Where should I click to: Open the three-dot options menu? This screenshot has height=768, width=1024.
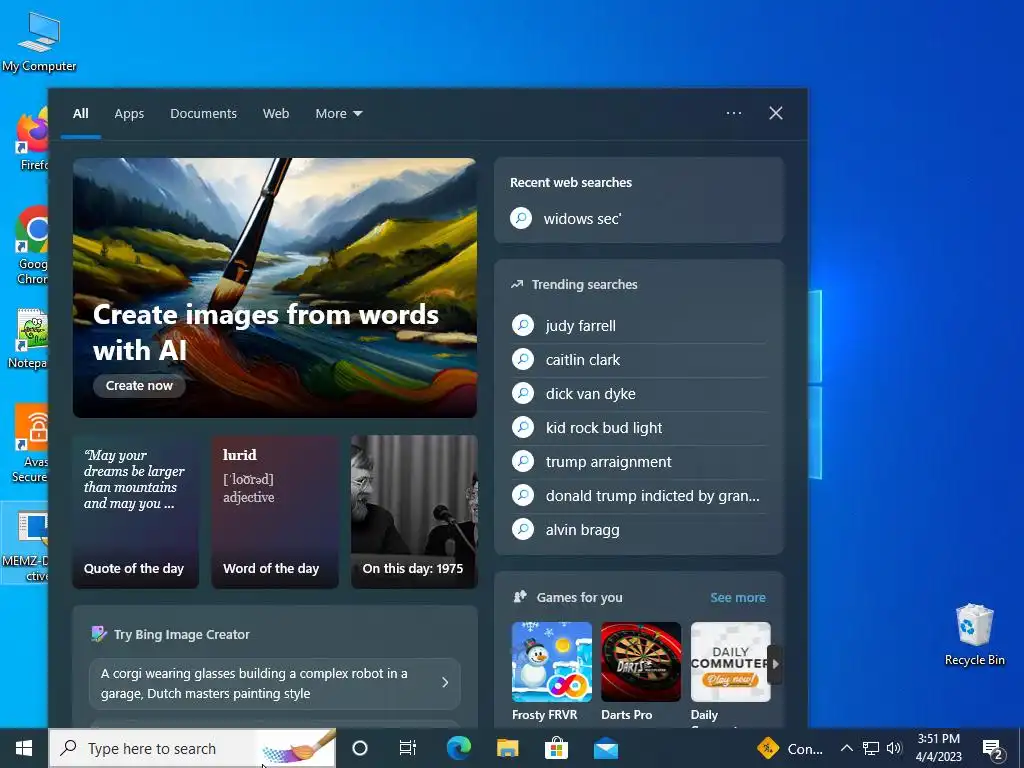[x=733, y=113]
